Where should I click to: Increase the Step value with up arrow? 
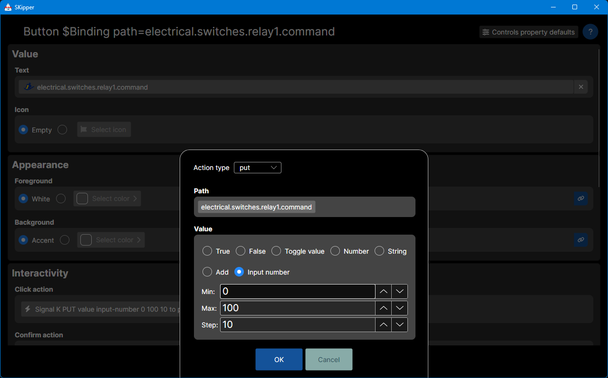(383, 325)
